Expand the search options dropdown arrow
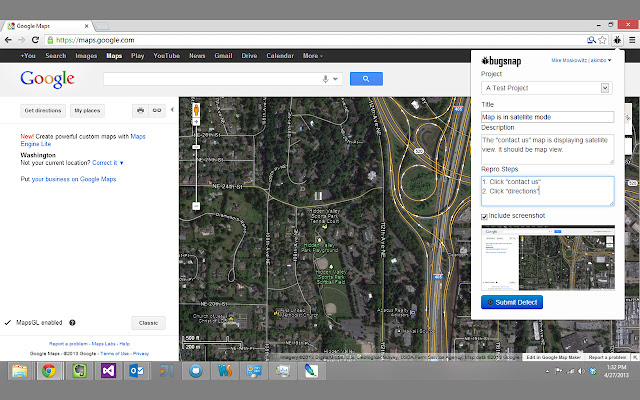 point(336,79)
